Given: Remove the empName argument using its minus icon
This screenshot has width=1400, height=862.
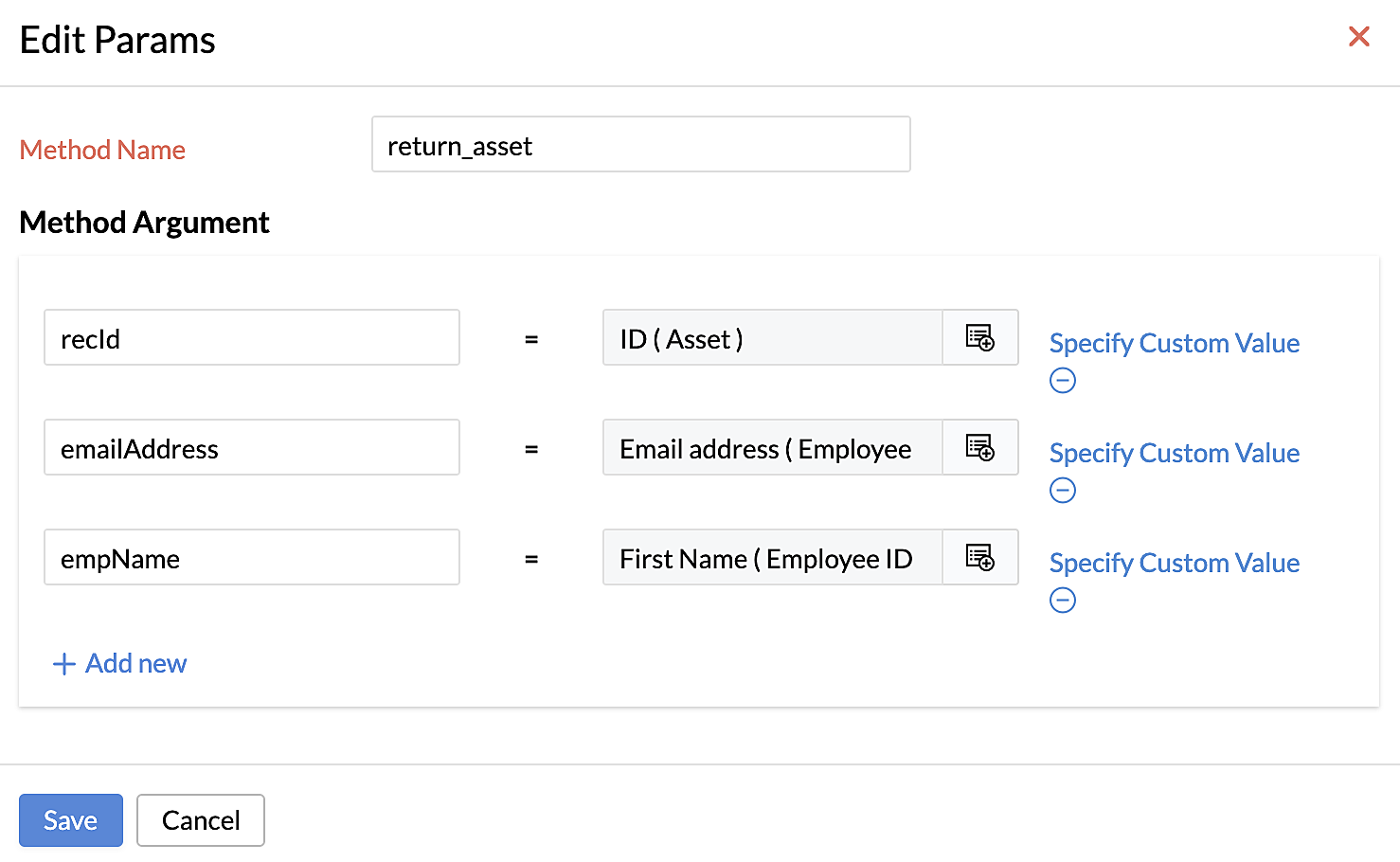Looking at the screenshot, I should coord(1062,600).
